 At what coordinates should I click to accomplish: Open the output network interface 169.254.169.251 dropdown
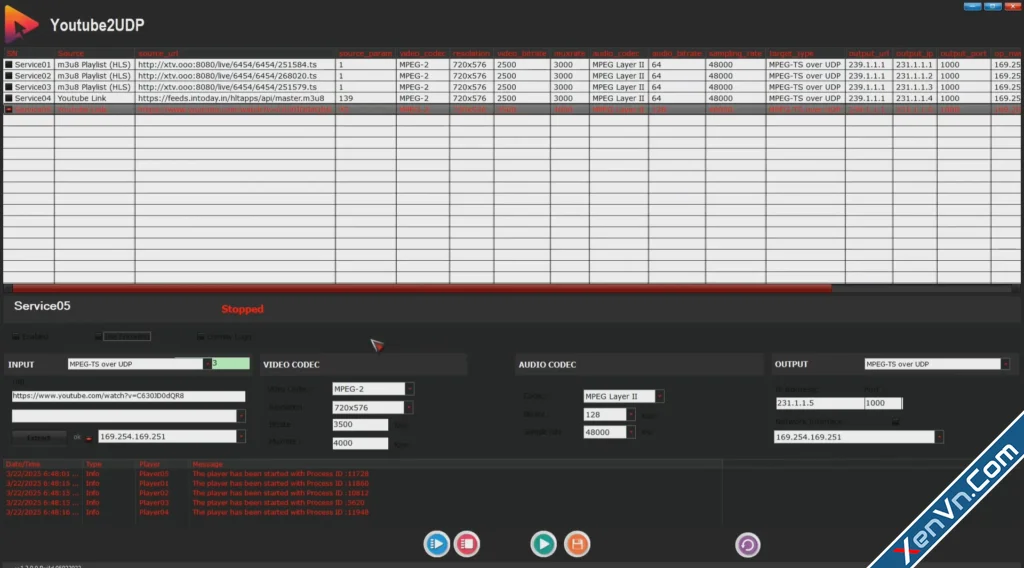[x=939, y=437]
